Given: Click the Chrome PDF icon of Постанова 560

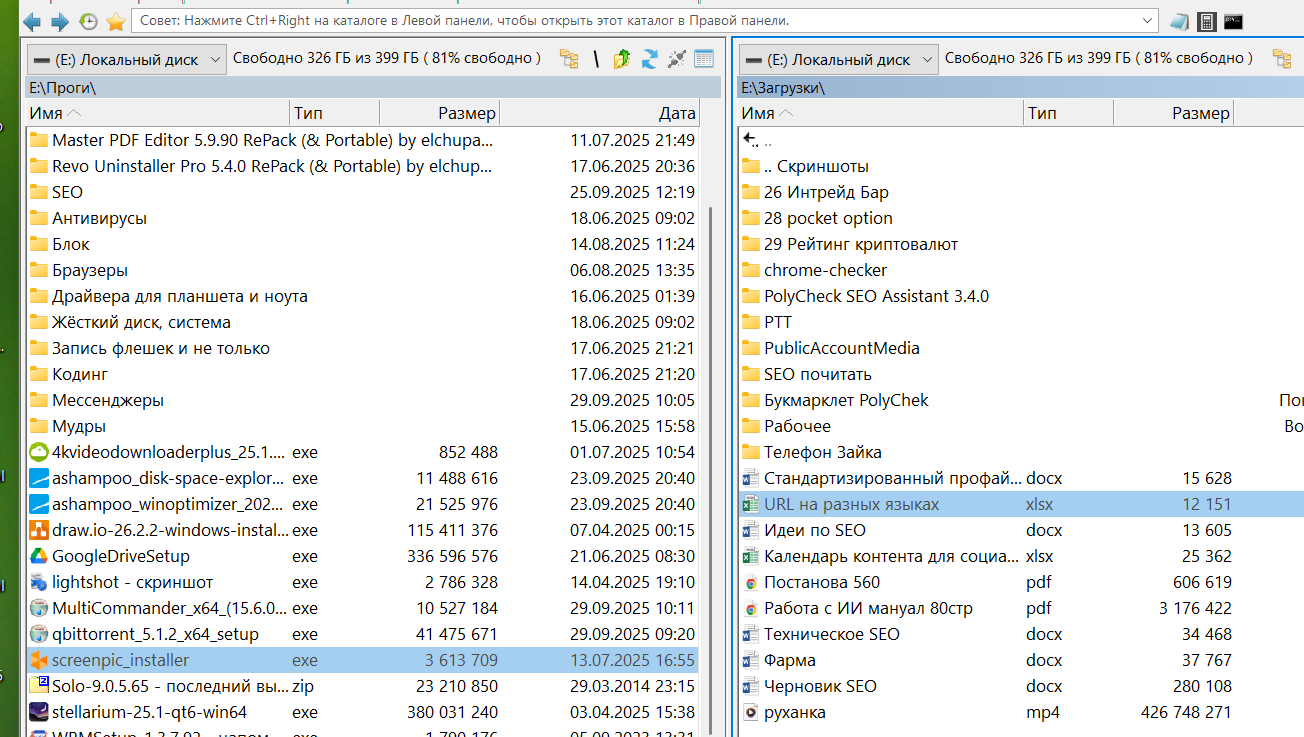Looking at the screenshot, I should coord(751,582).
